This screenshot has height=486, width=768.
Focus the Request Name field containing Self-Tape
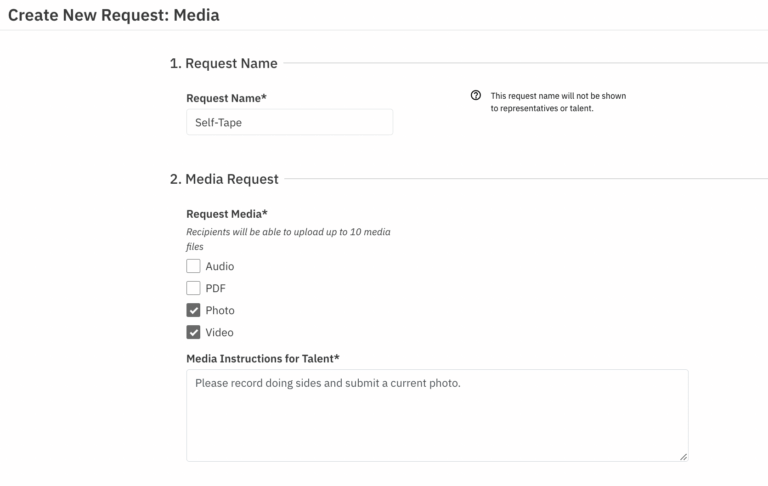click(289, 122)
